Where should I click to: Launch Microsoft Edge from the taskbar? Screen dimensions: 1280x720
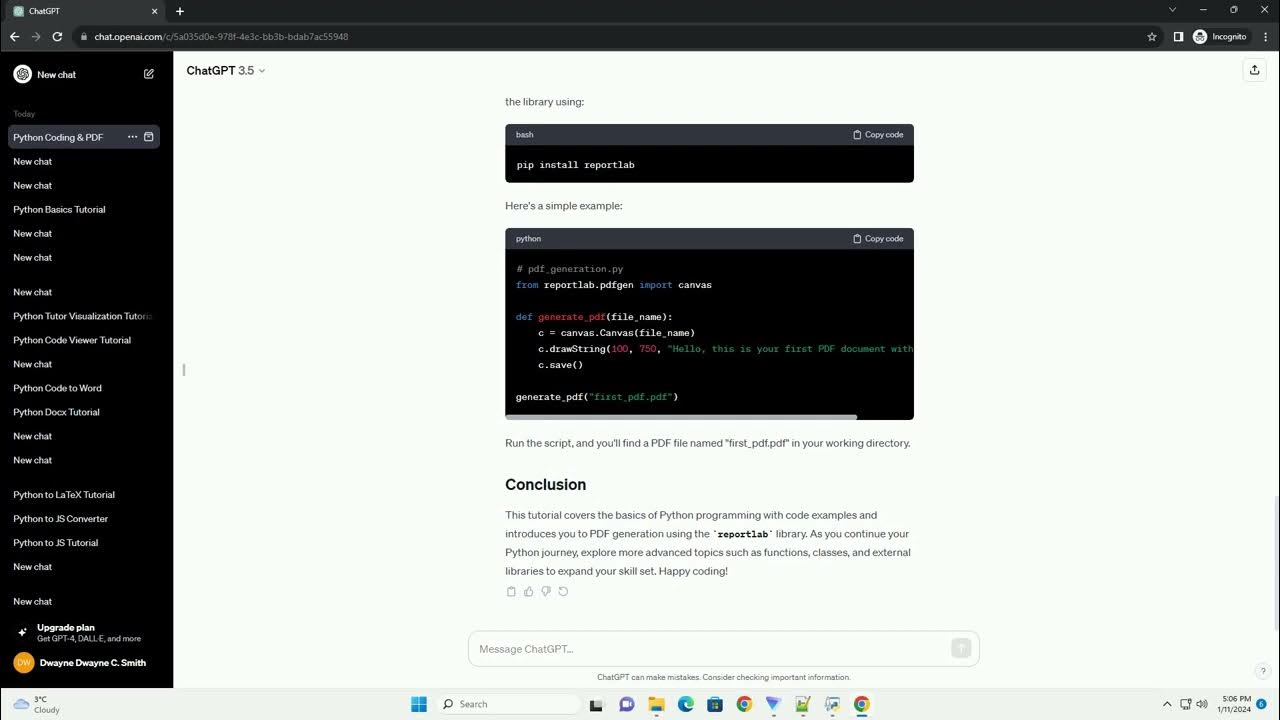[686, 704]
